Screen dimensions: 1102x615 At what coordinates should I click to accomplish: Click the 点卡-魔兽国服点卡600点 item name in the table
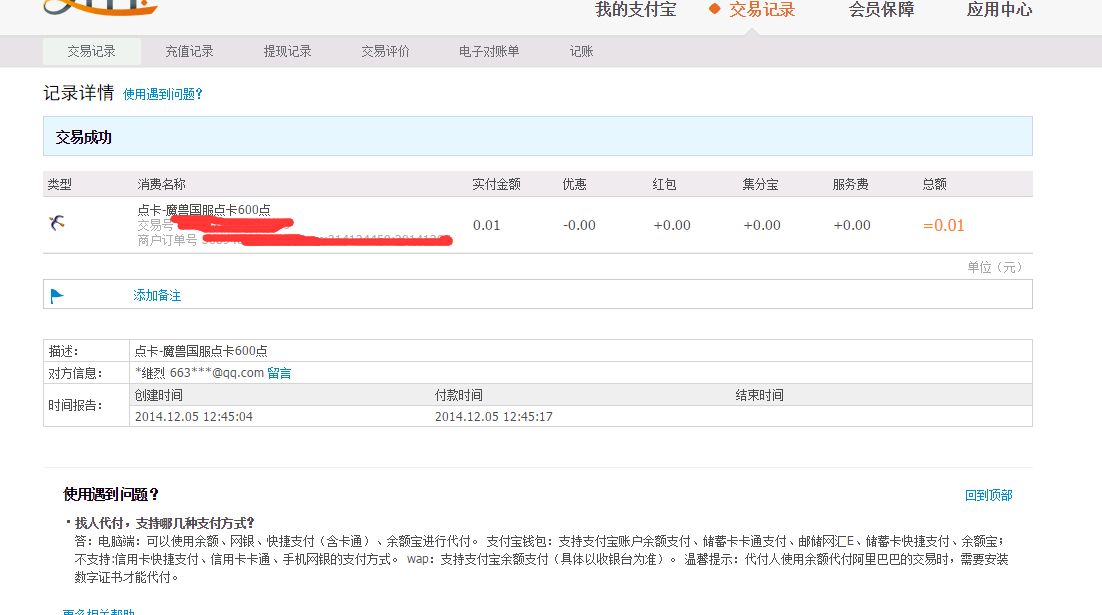(204, 209)
